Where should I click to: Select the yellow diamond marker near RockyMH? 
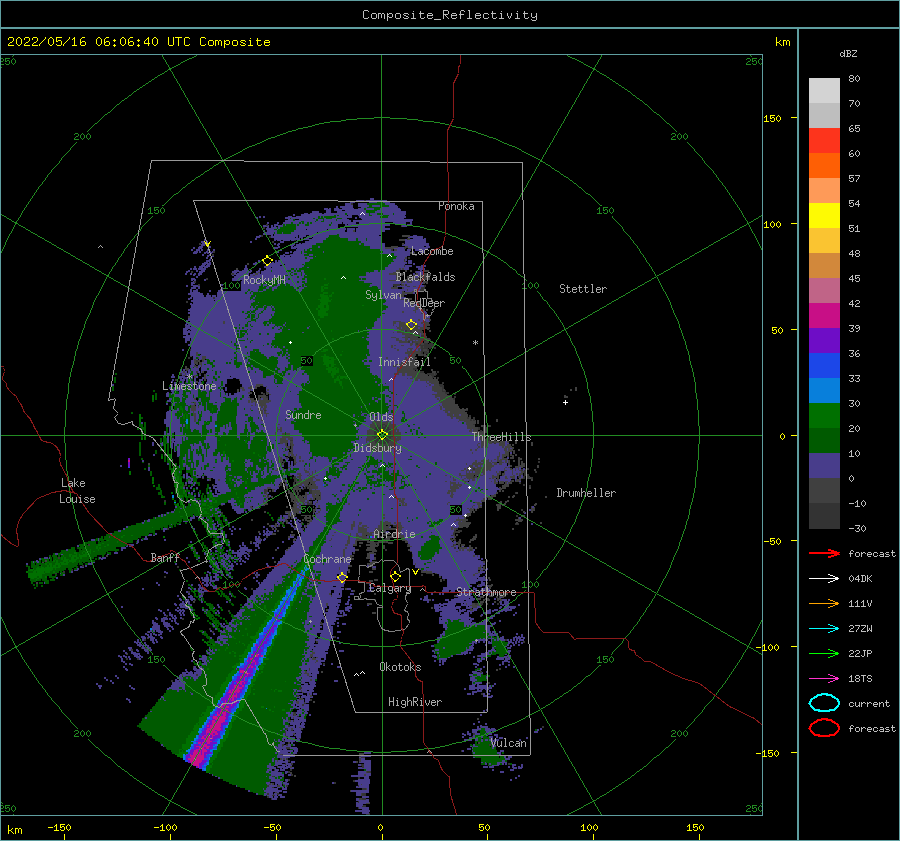267,261
